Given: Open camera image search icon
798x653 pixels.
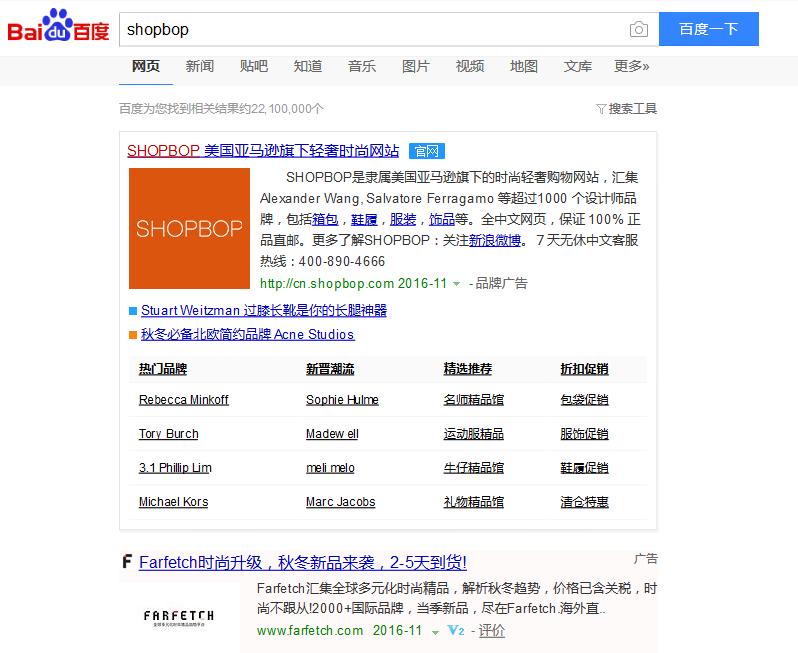Looking at the screenshot, I should [x=639, y=29].
